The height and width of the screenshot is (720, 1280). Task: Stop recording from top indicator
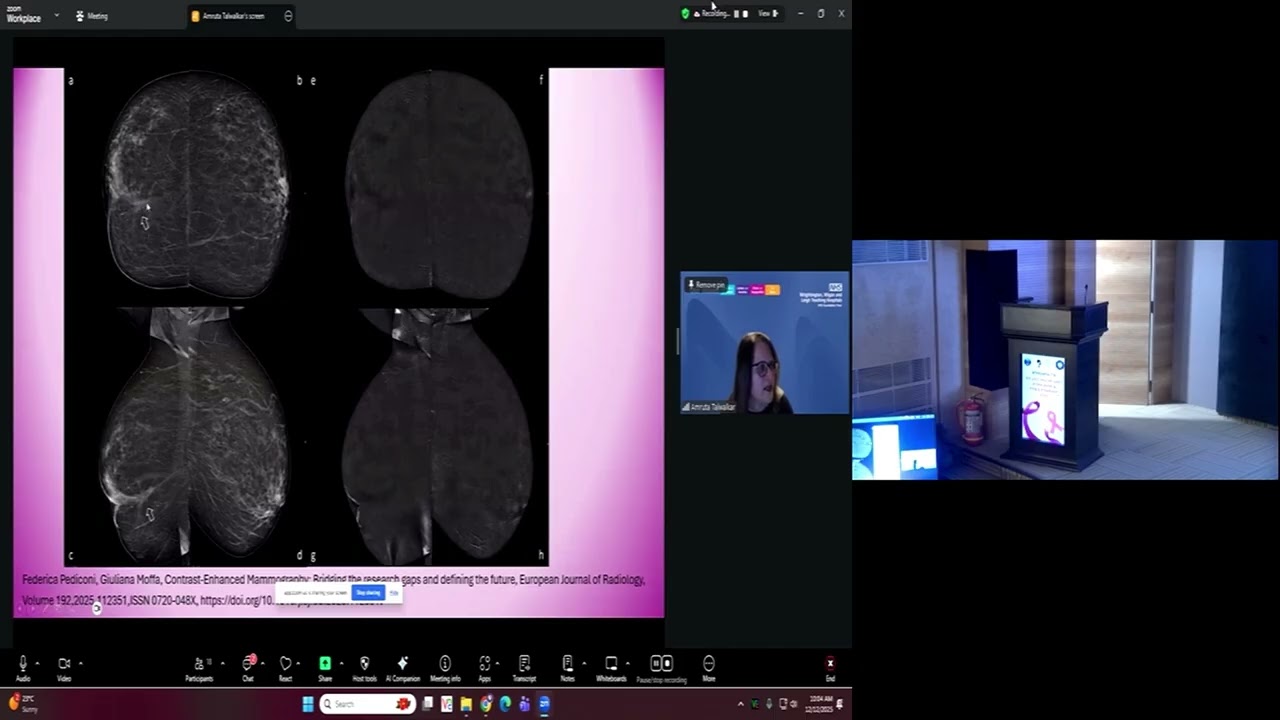coord(745,14)
